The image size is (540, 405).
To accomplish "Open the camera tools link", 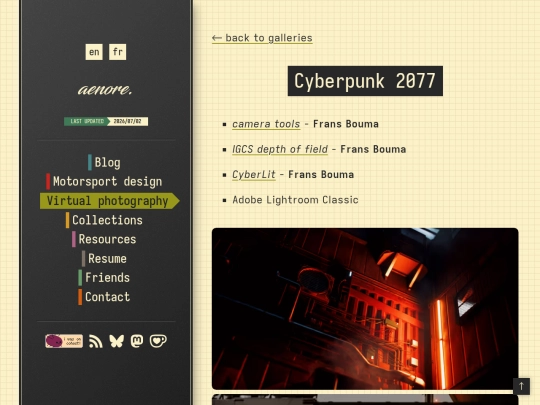I will pyautogui.click(x=266, y=124).
